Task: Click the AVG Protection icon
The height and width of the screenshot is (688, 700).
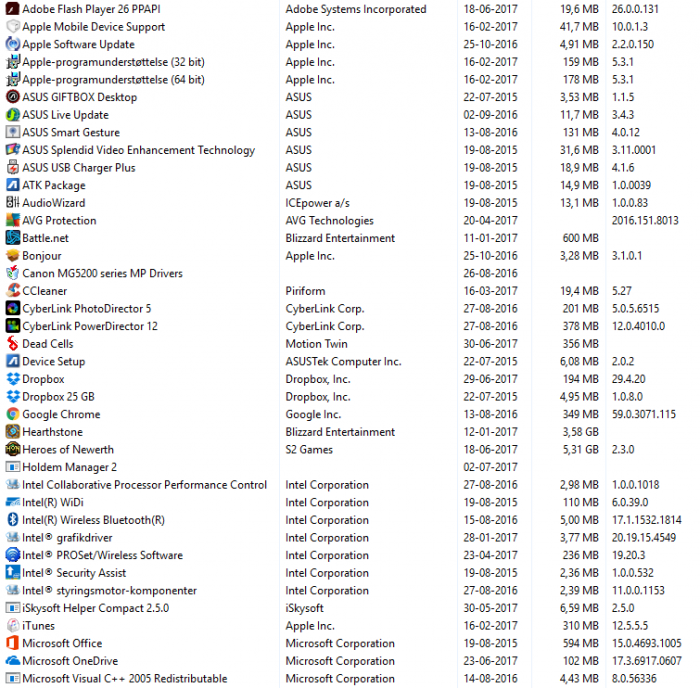Action: (x=12, y=220)
